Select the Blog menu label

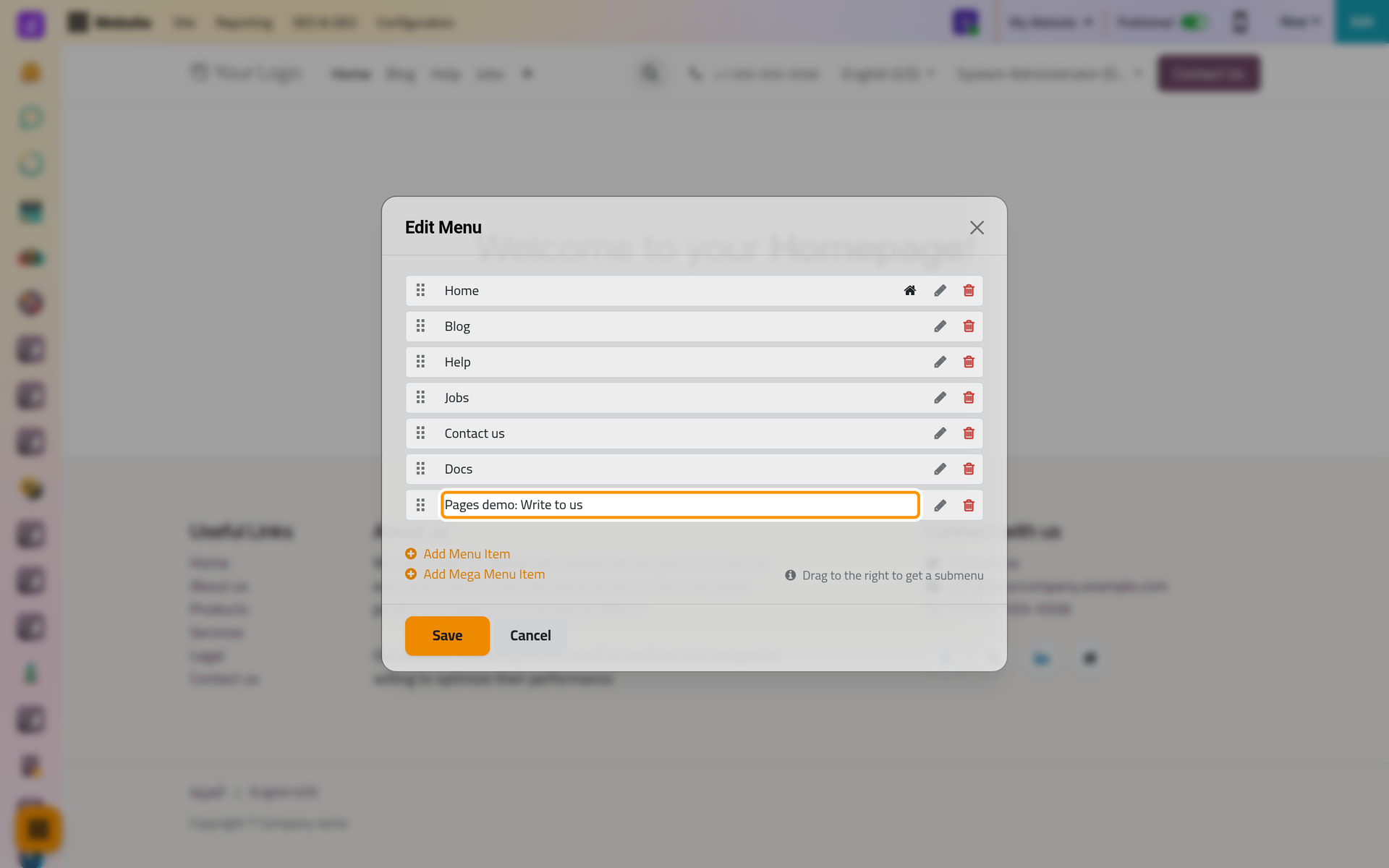click(457, 326)
